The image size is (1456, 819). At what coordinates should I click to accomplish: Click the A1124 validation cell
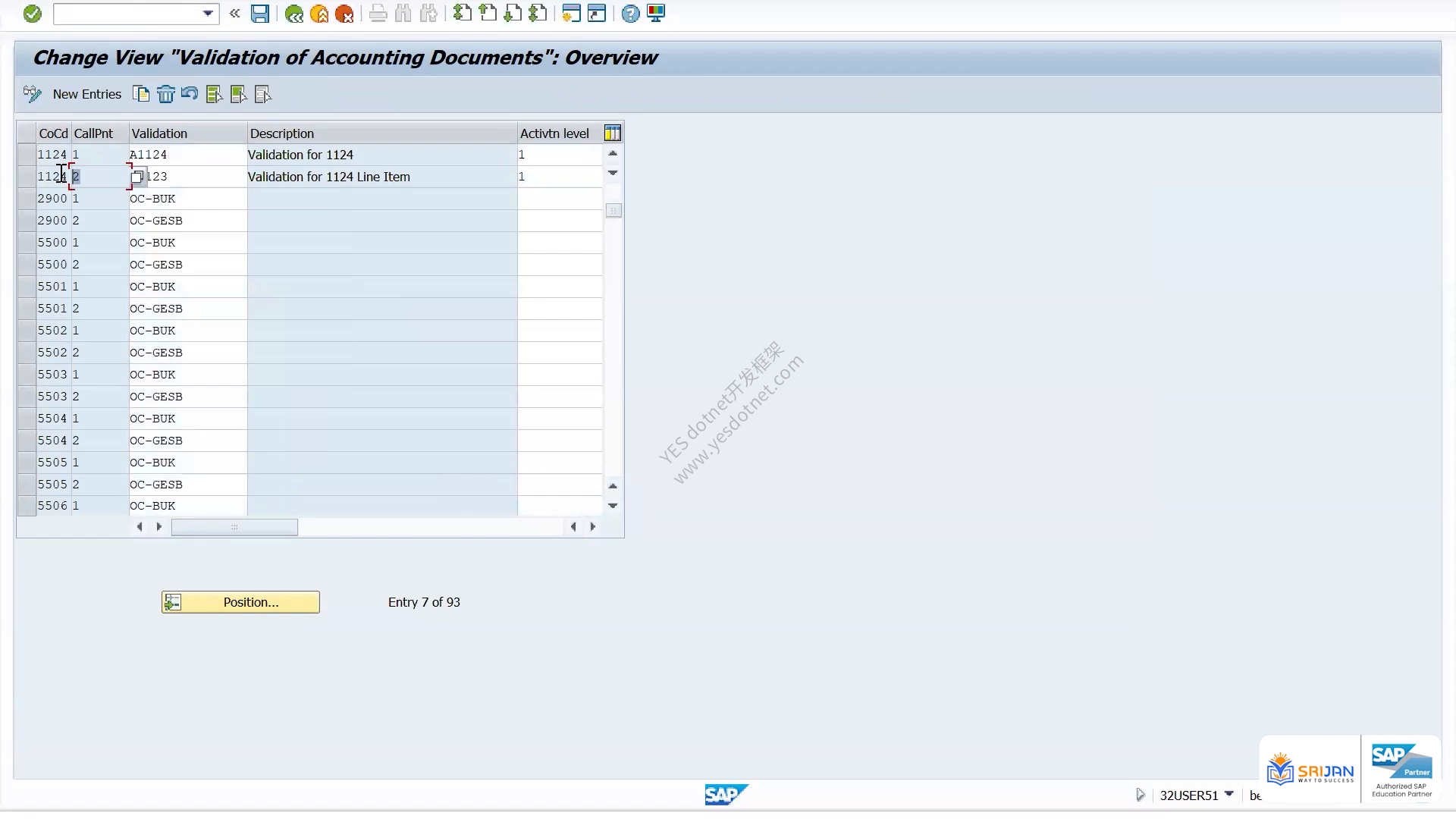pyautogui.click(x=188, y=155)
